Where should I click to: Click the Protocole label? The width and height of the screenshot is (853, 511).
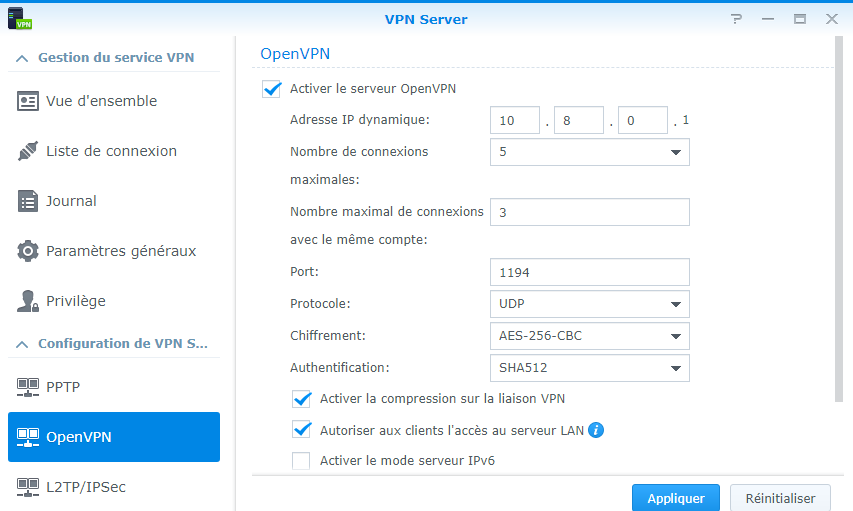tap(320, 304)
